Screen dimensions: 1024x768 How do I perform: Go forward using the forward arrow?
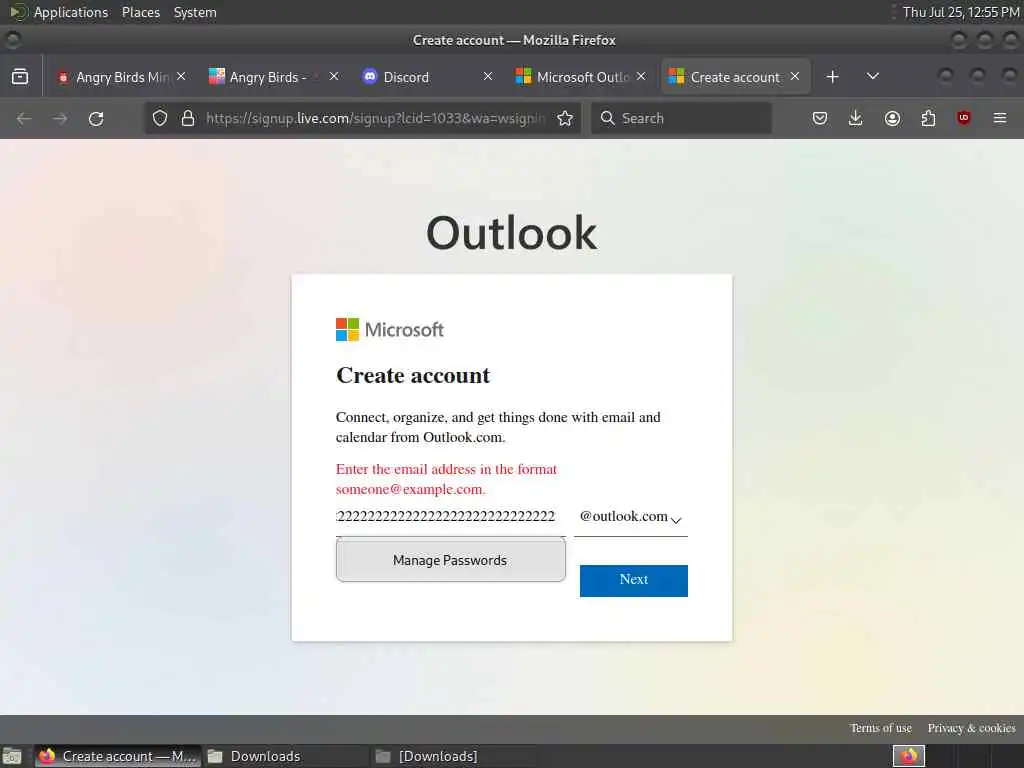point(60,118)
